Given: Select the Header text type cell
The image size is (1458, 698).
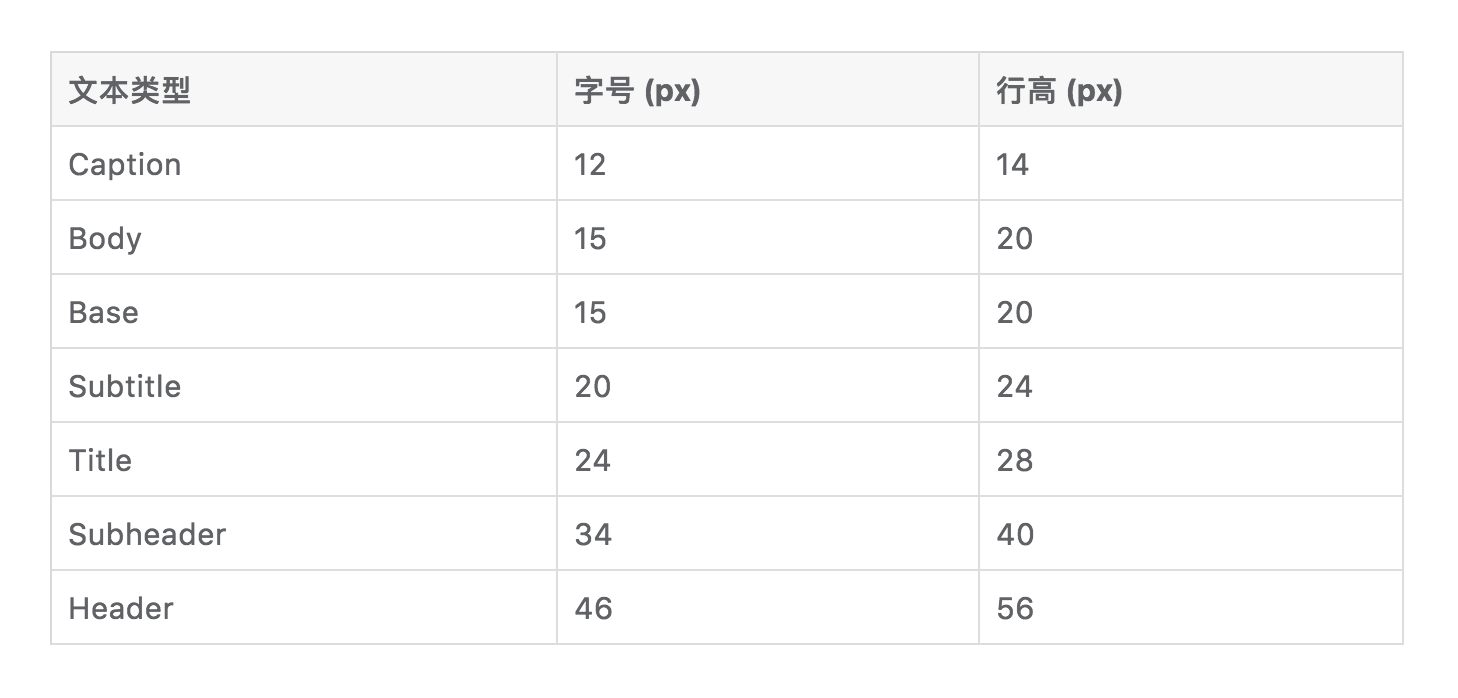Looking at the screenshot, I should click(121, 609).
